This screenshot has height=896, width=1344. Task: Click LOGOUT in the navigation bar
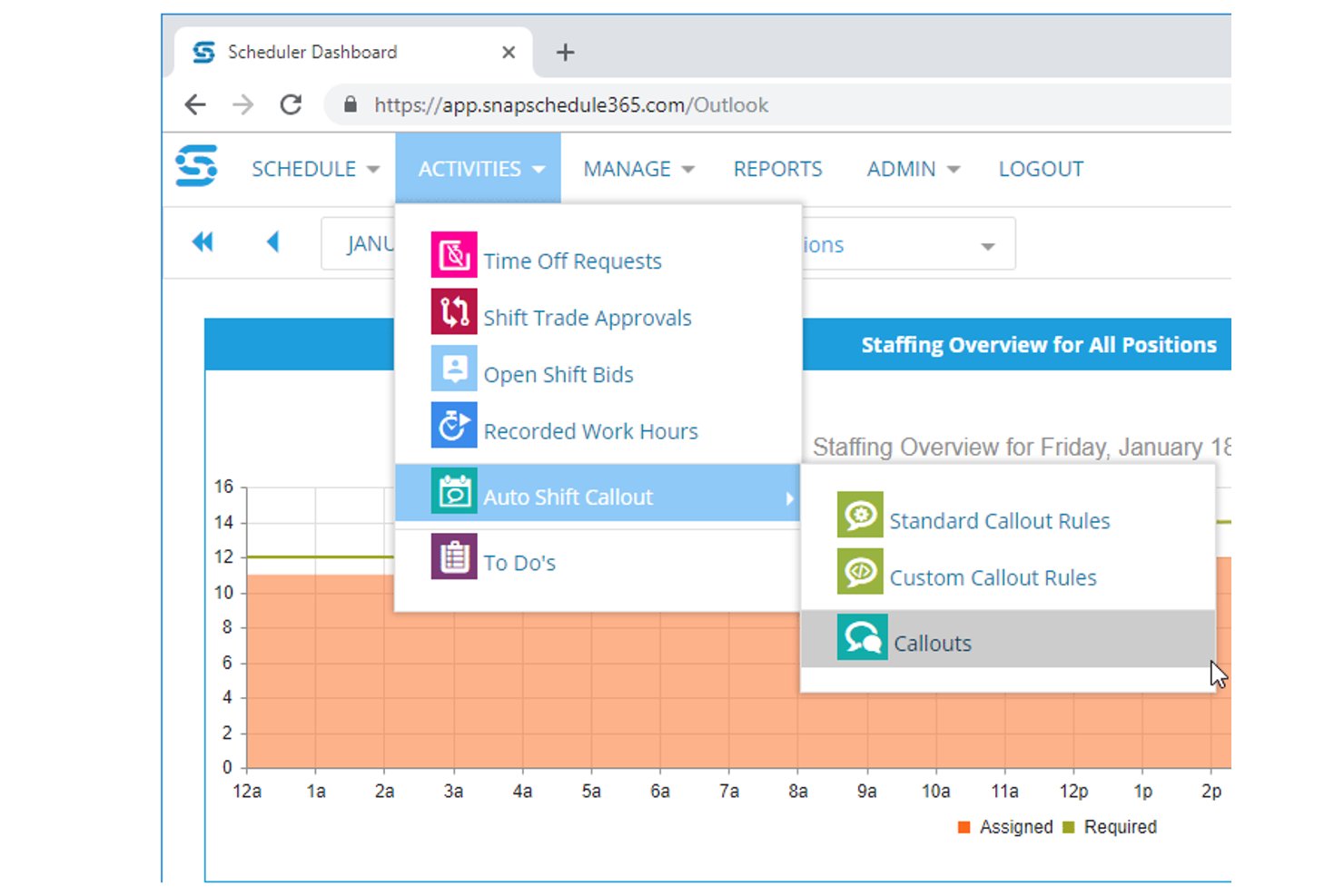pos(1041,169)
